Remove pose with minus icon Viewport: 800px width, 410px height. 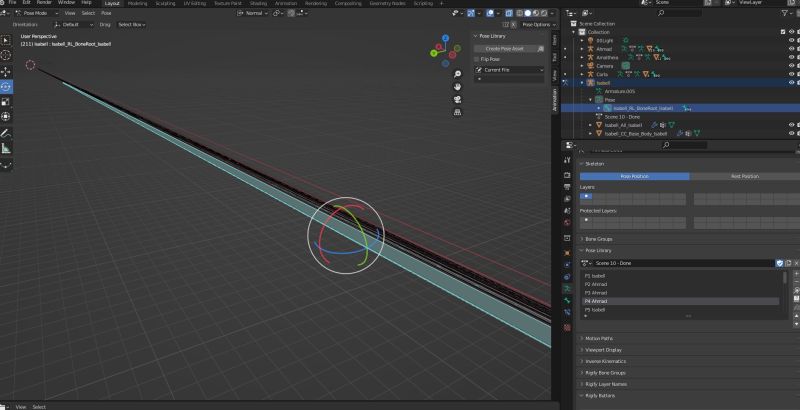coord(796,281)
